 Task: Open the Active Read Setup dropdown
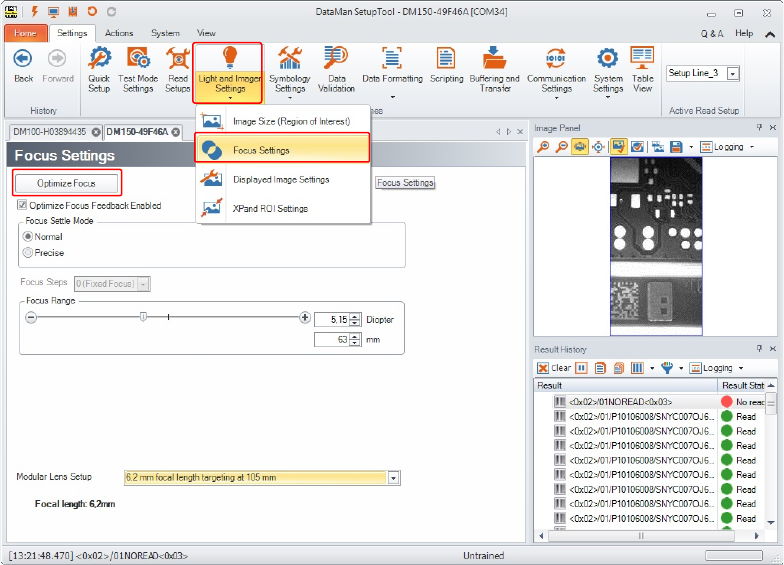point(732,74)
